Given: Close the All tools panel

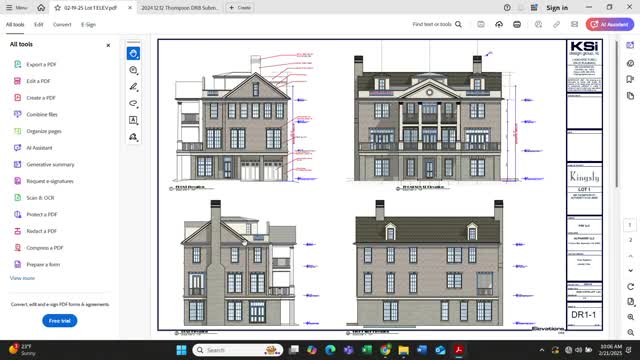Looking at the screenshot, I should coord(108,45).
